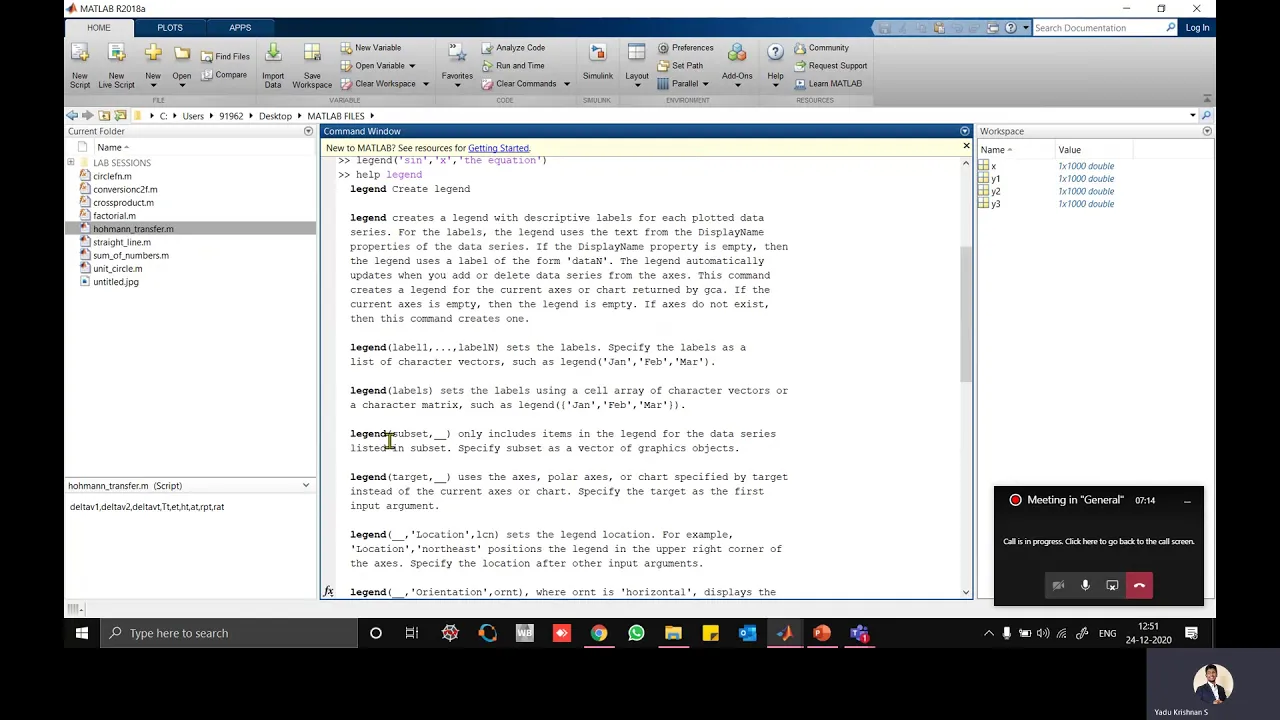1280x720 pixels.
Task: Open the Add-Ons dropdown
Action: click(737, 85)
